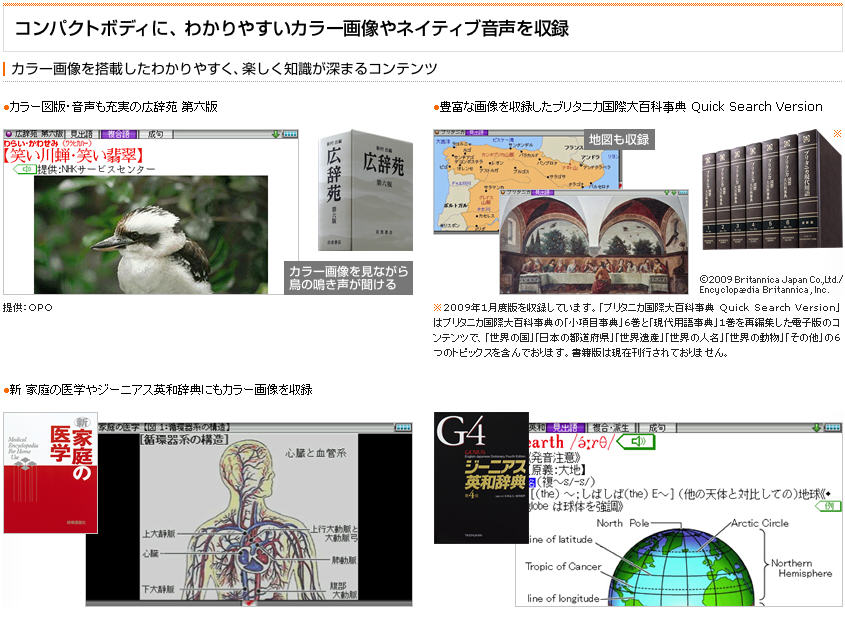Image resolution: width=845 pixels, height=619 pixels.
Task: Click the green 例 example icon in Genius screen
Action: pyautogui.click(x=828, y=506)
